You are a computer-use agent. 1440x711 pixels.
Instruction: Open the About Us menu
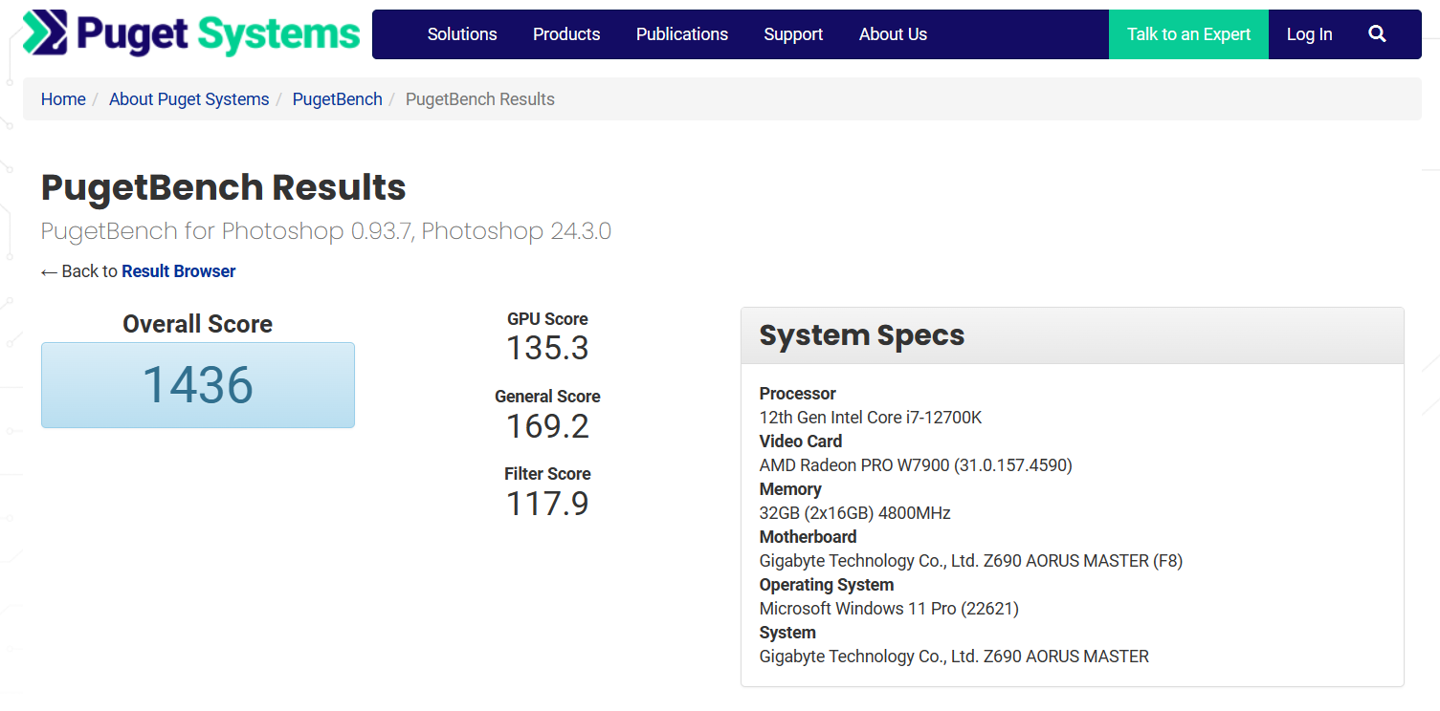[x=892, y=33]
